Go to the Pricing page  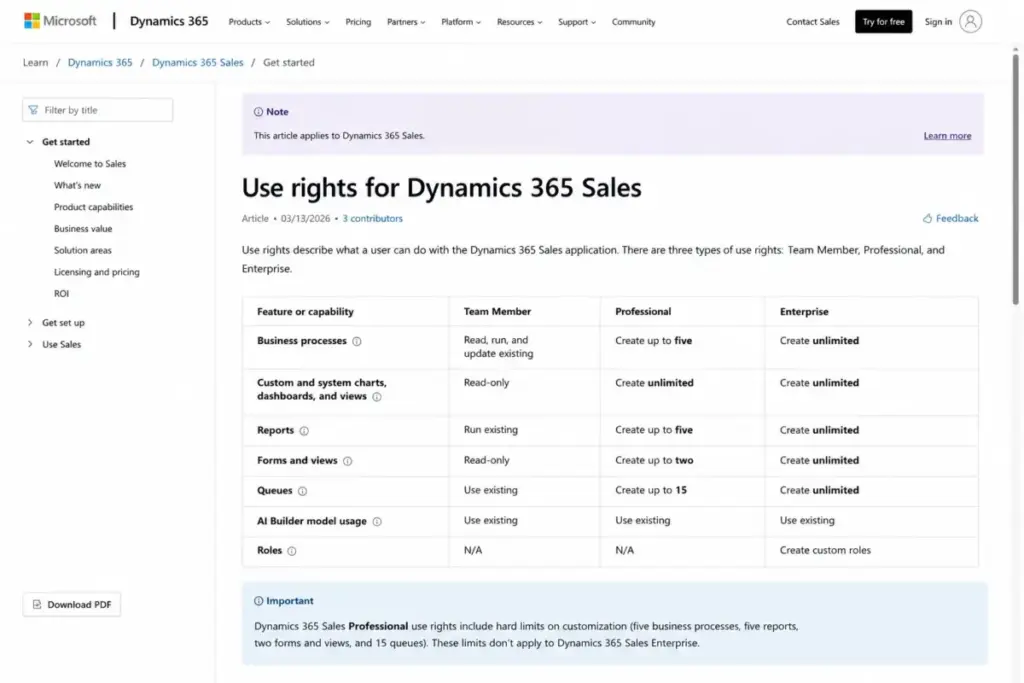358,22
